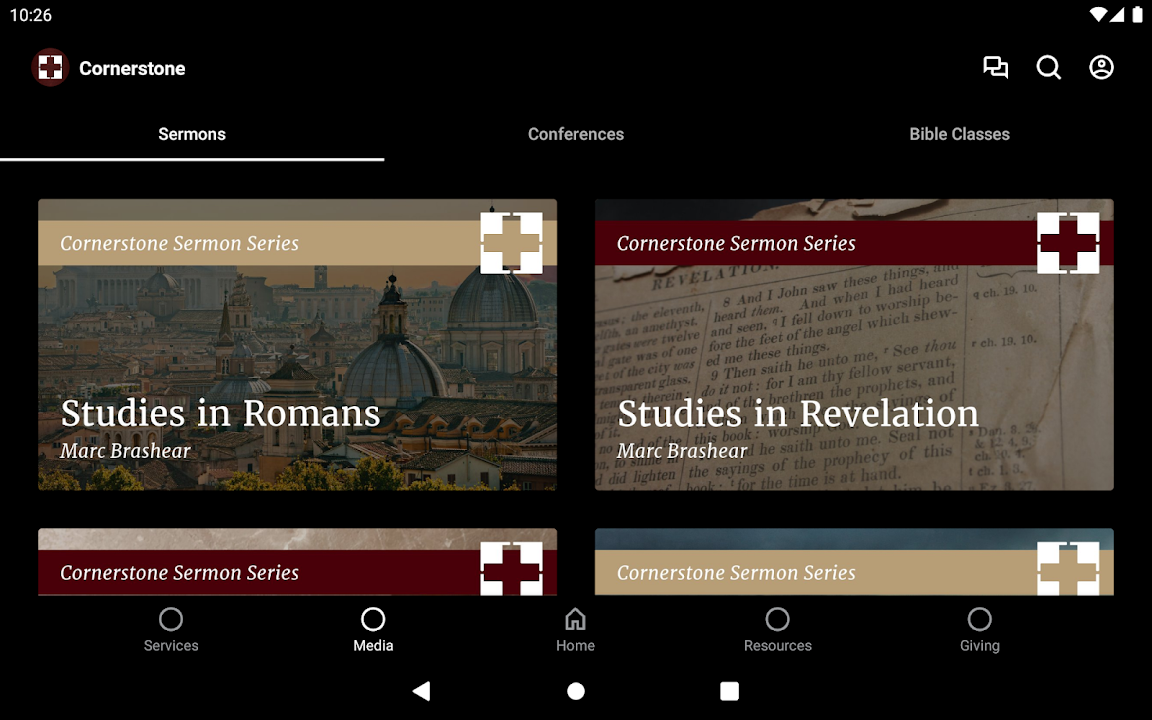The image size is (1152, 720).
Task: Open the bottom-left maroon sermon series card
Action: coord(297,563)
